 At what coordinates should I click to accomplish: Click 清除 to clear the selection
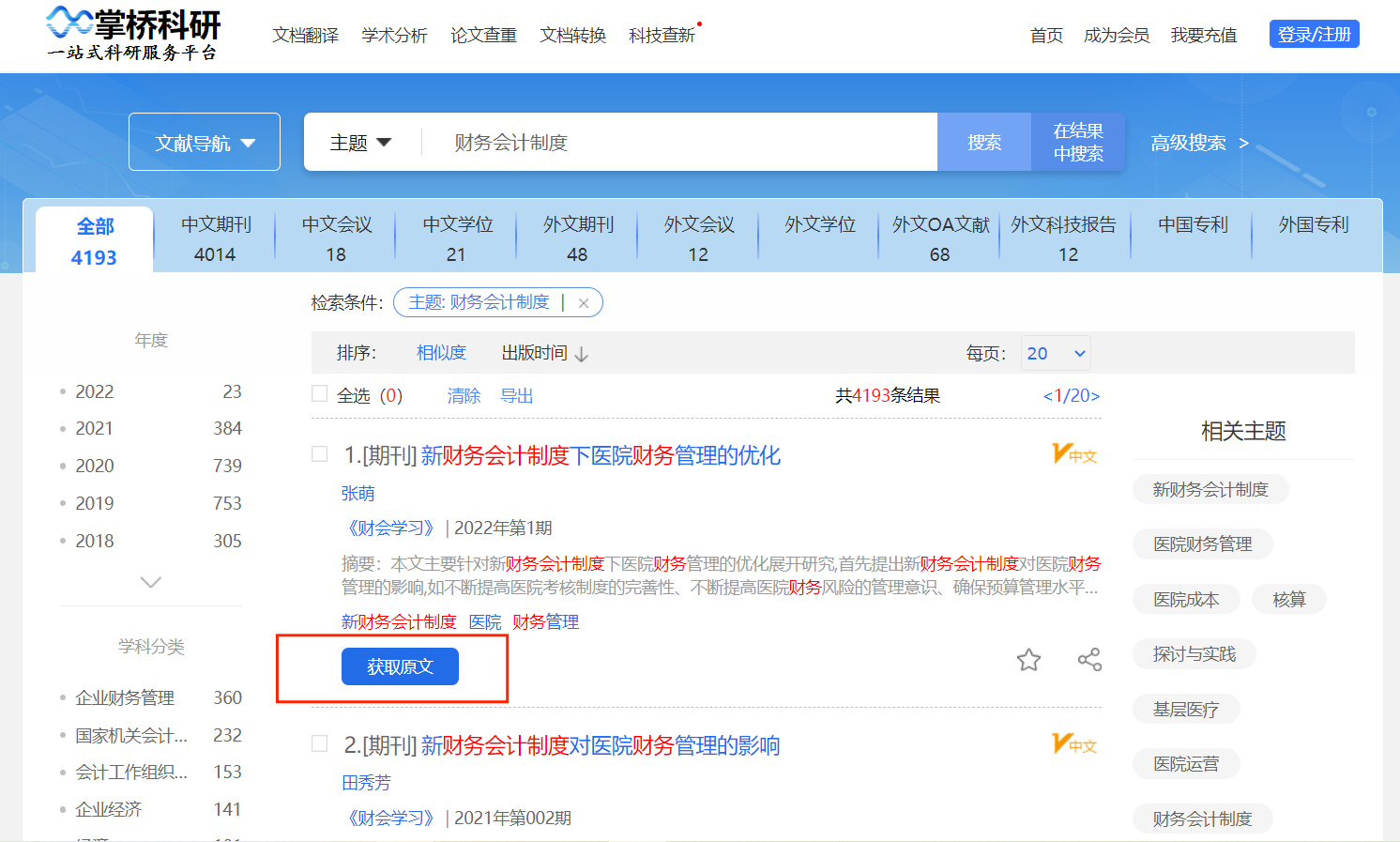[464, 396]
